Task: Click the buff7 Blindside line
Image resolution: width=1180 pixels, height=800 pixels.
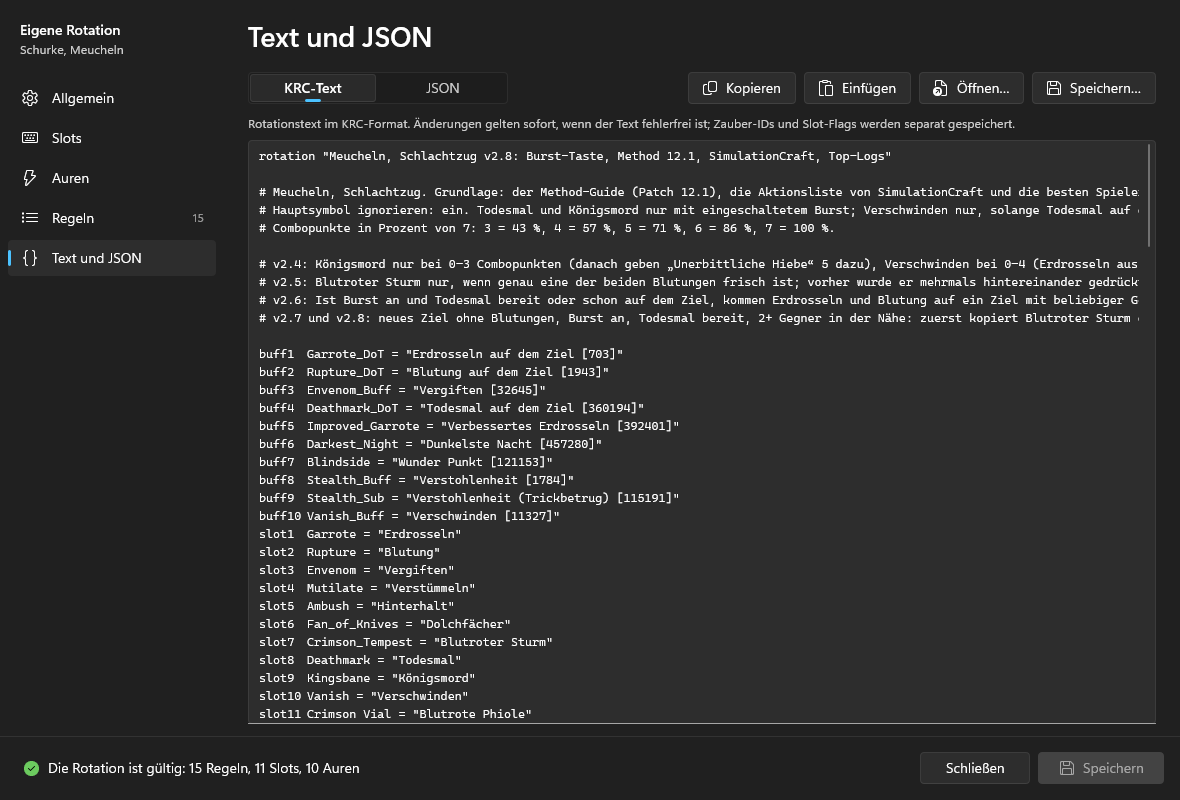Action: point(406,461)
